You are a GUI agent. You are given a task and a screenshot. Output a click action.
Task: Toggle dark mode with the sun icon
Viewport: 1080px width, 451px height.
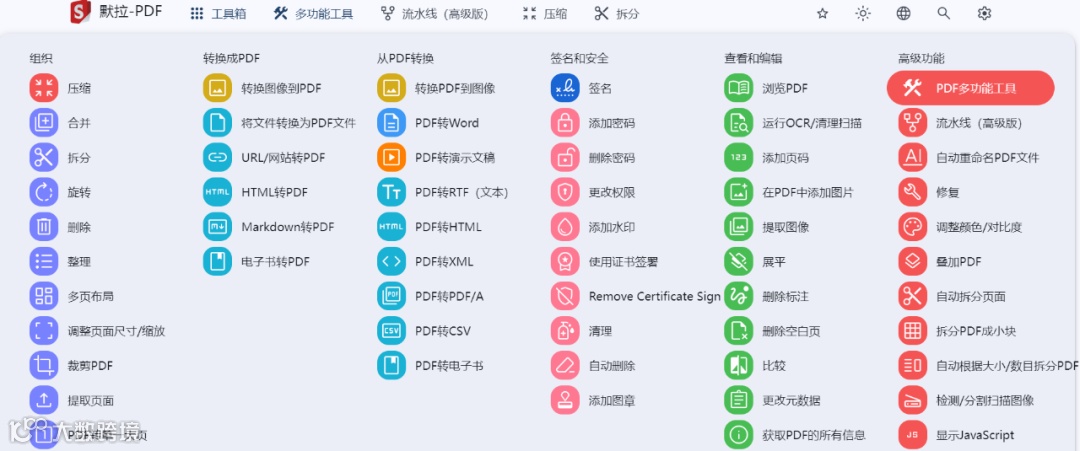pyautogui.click(x=862, y=13)
